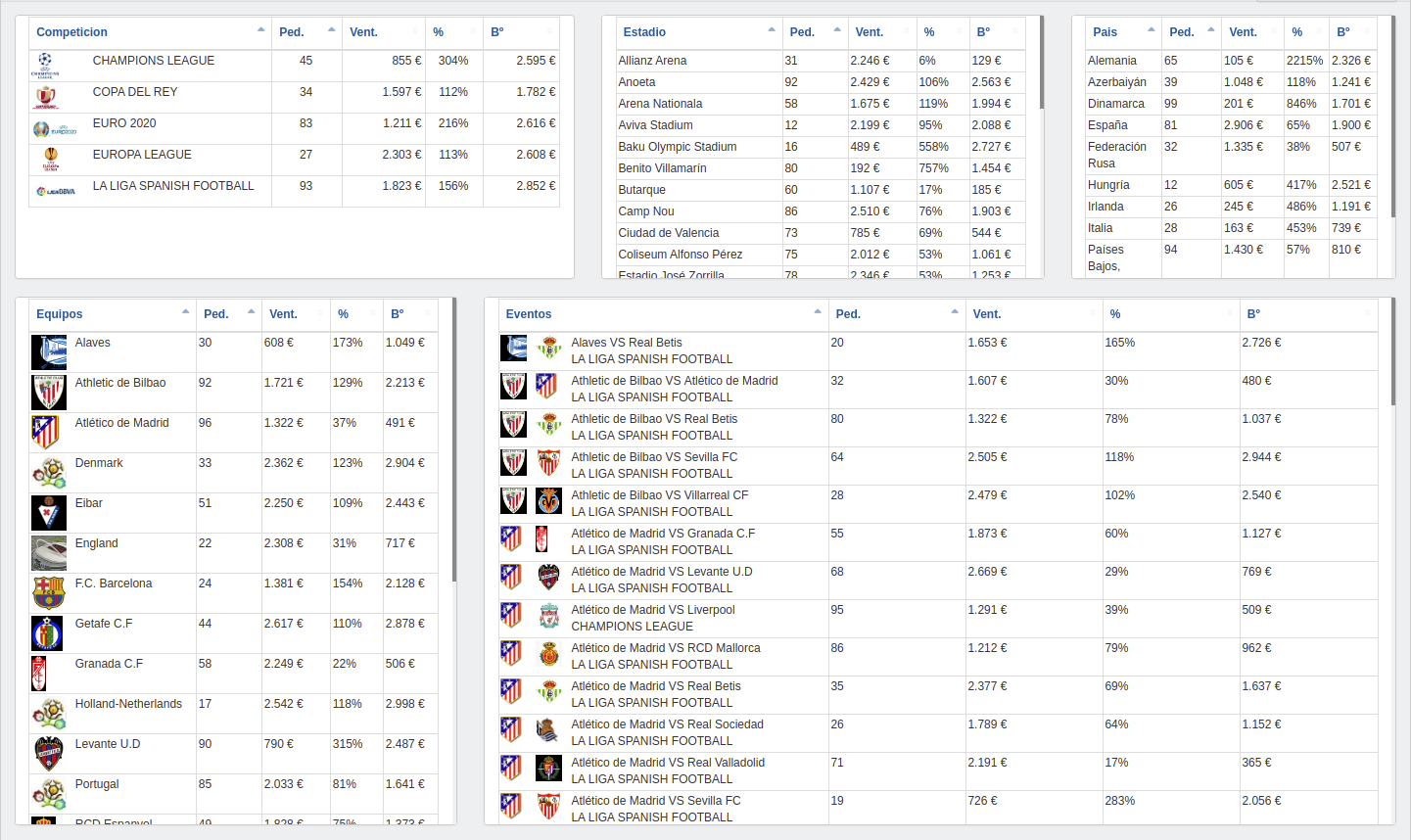
Task: Select the Alemania country row
Action: click(x=1231, y=61)
